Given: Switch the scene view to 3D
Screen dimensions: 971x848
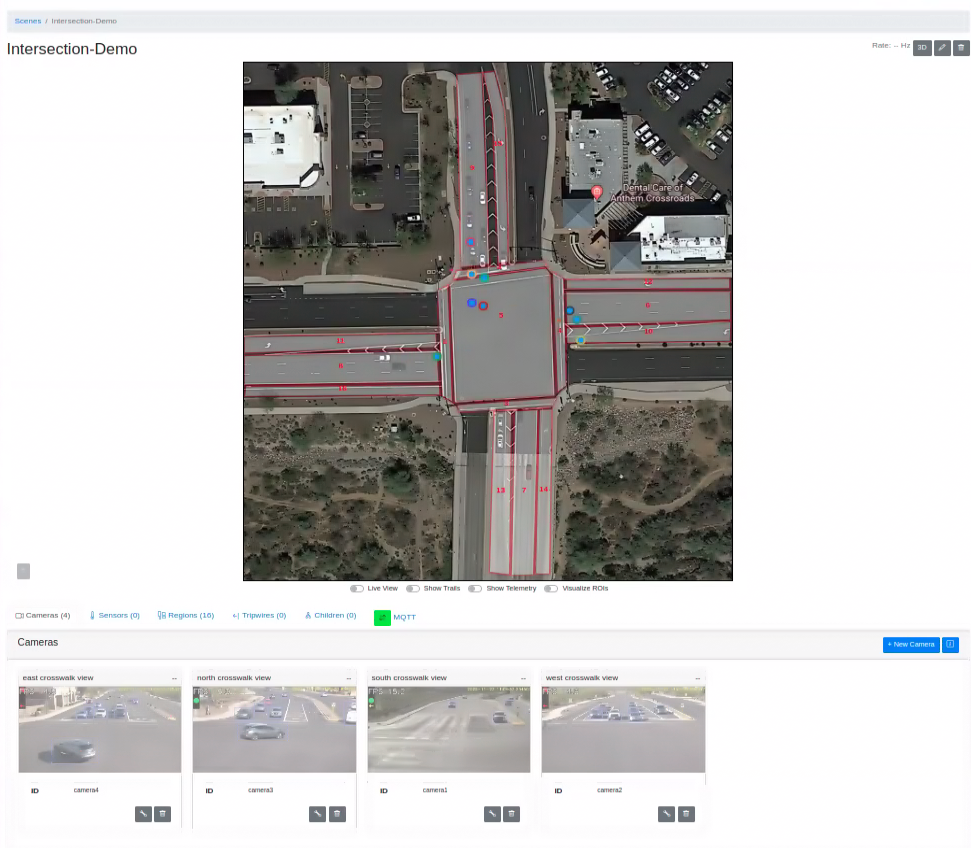Looking at the screenshot, I should tap(922, 47).
